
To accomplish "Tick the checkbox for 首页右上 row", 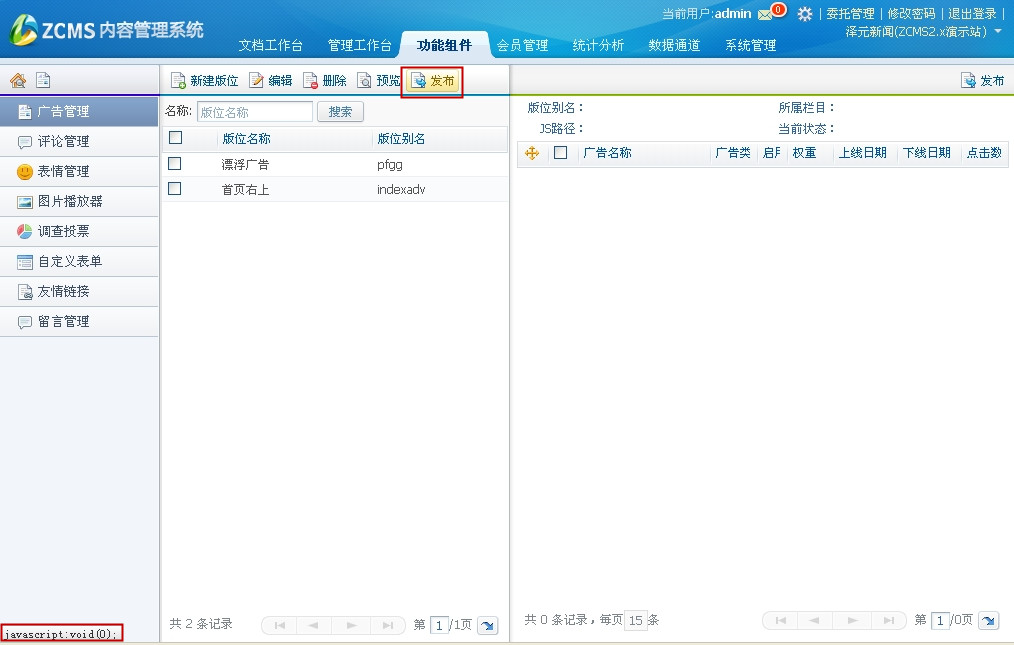I will [x=175, y=188].
